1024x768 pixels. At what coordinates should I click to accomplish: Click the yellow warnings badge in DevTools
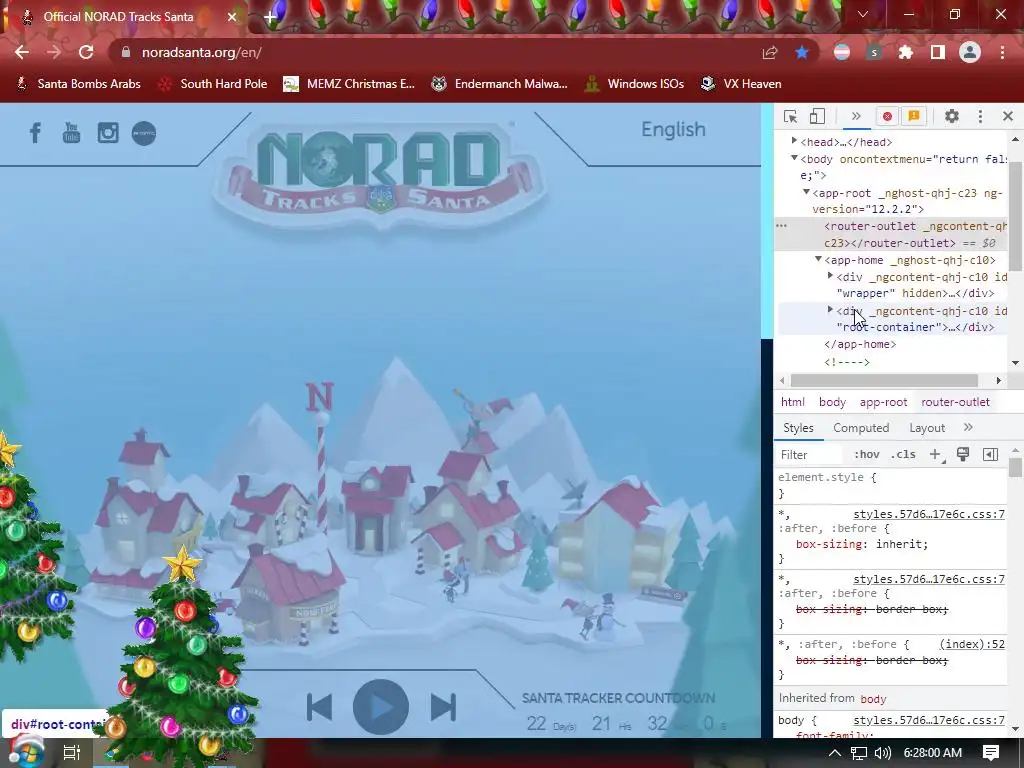pyautogui.click(x=914, y=116)
